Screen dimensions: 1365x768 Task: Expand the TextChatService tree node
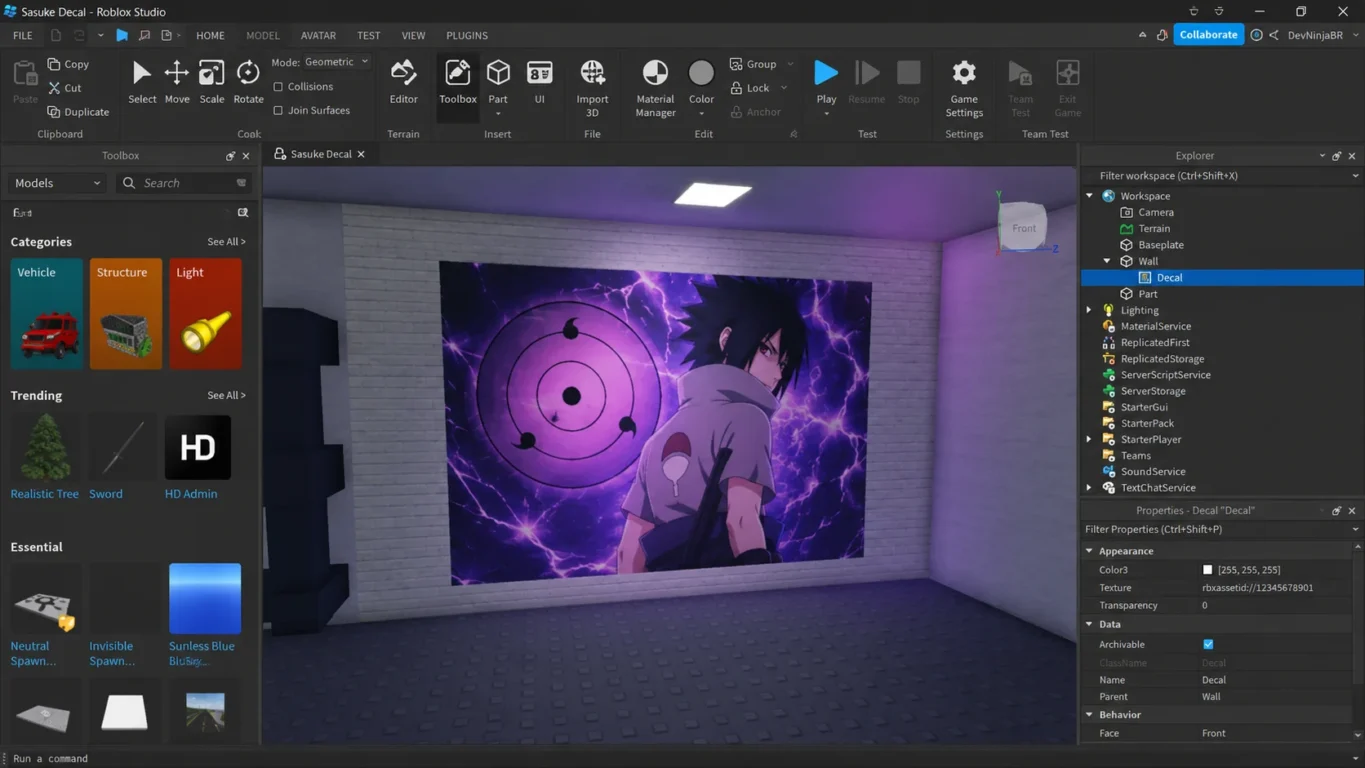(x=1090, y=488)
